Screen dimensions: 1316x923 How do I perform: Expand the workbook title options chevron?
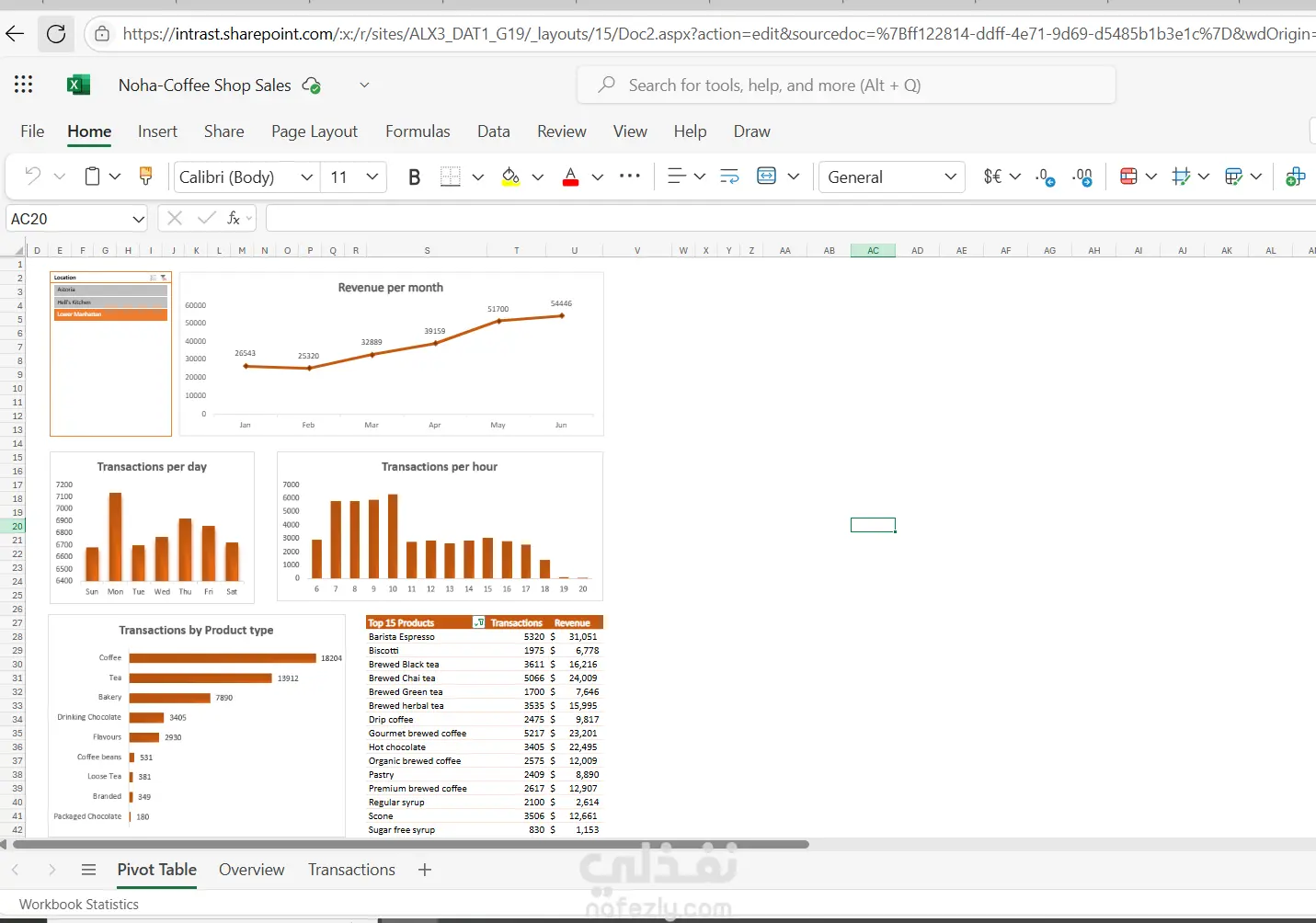364,85
